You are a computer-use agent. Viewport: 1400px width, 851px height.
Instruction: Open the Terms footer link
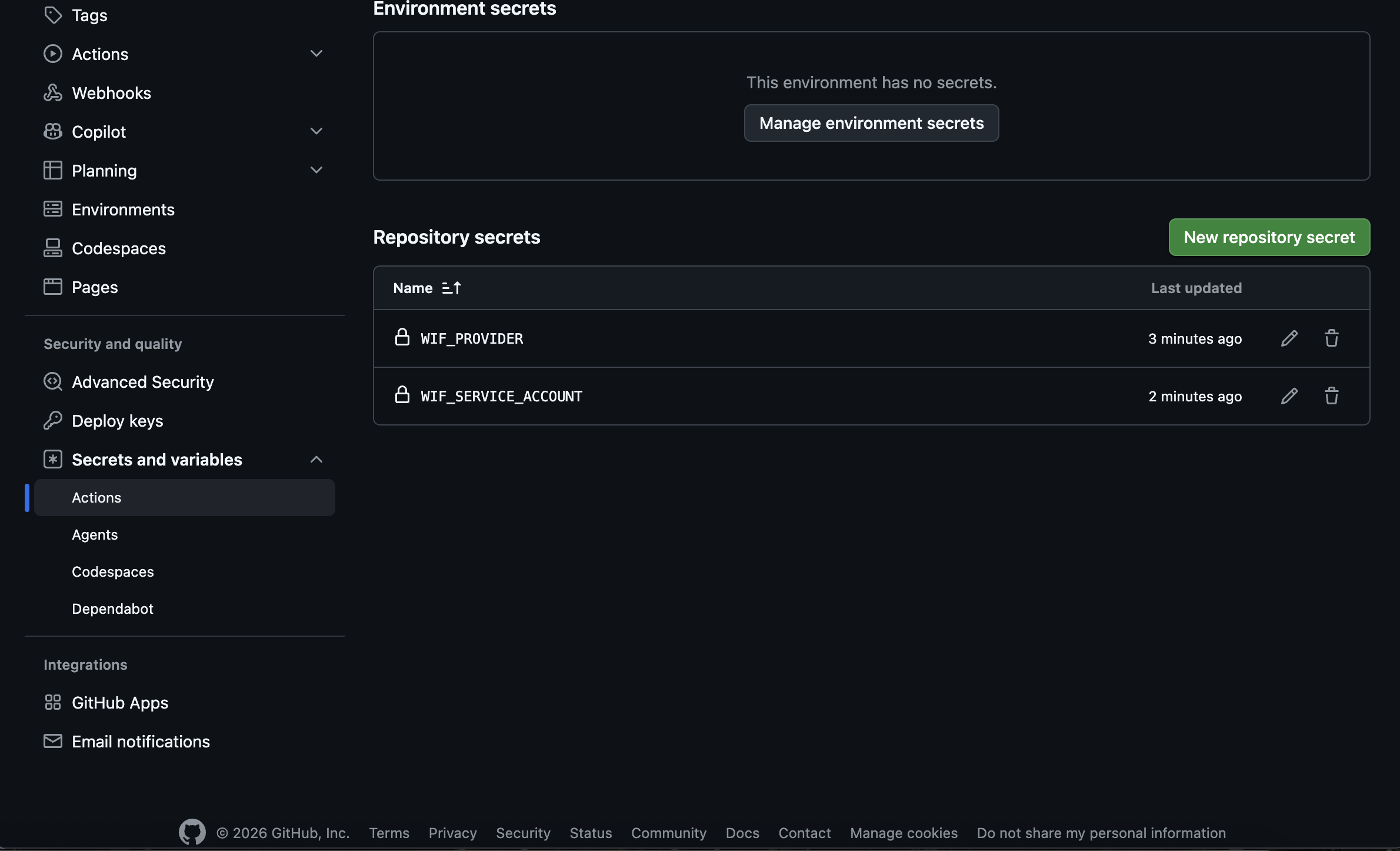389,833
